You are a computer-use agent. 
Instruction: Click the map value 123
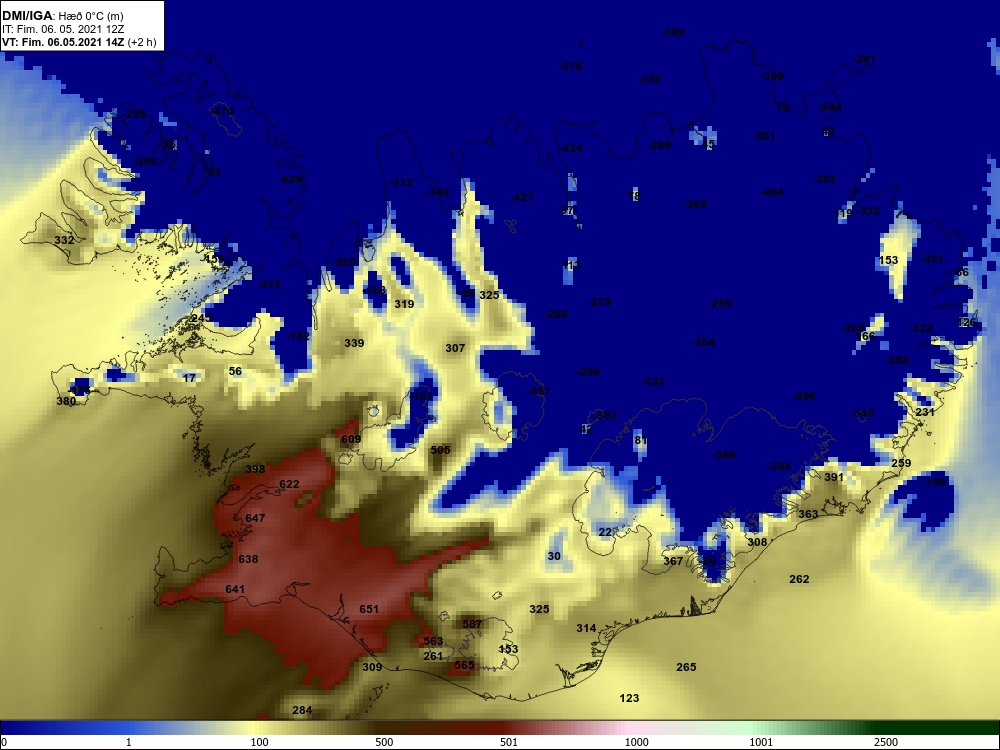coord(629,698)
